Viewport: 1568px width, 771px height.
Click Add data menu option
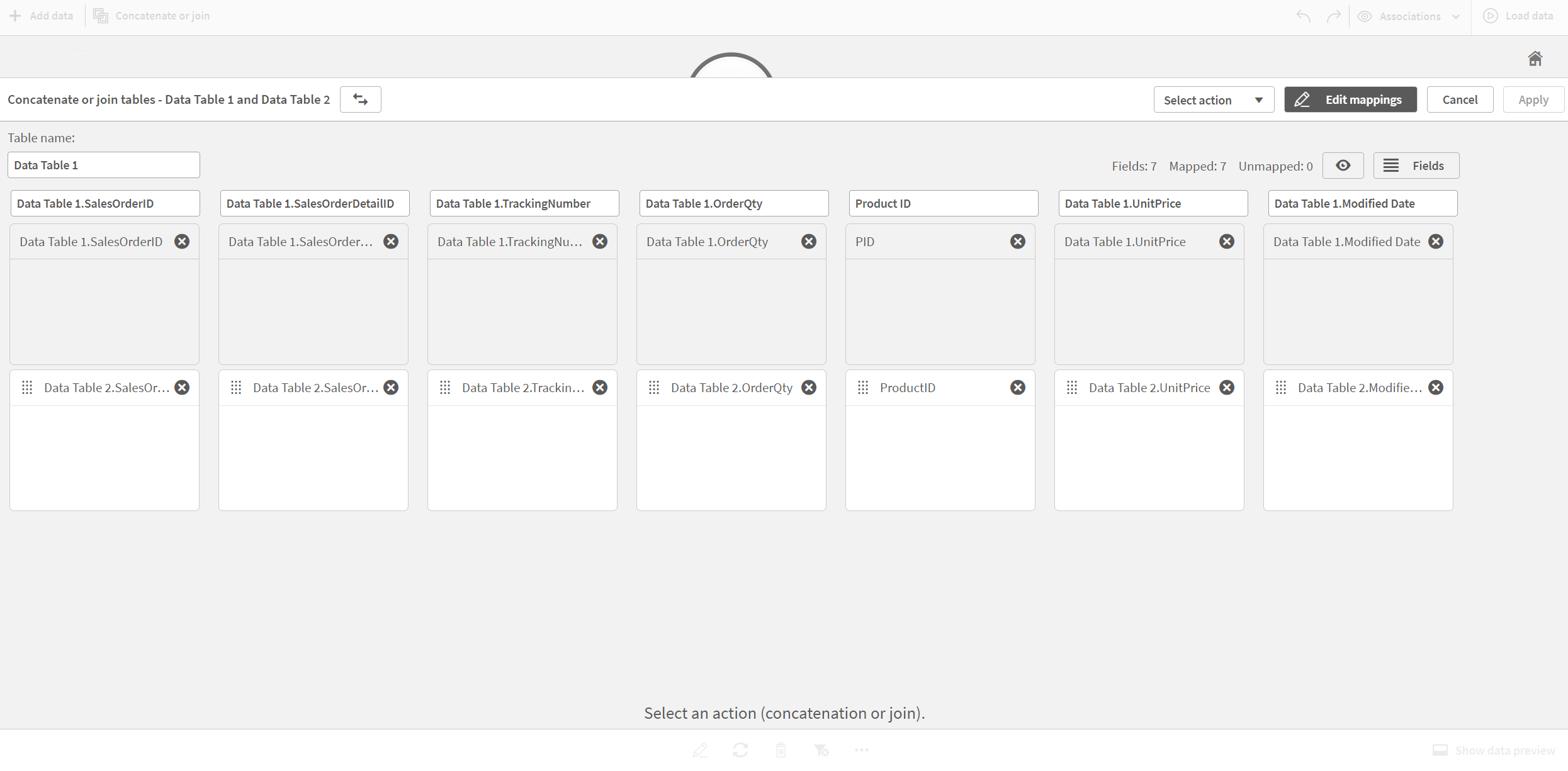pyautogui.click(x=43, y=15)
